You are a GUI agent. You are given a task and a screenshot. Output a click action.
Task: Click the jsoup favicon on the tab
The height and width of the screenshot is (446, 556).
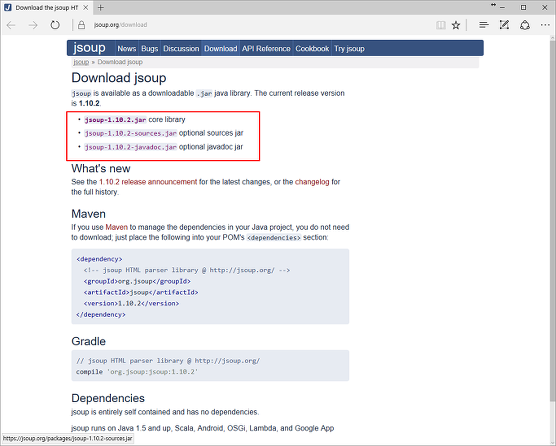[8, 7]
